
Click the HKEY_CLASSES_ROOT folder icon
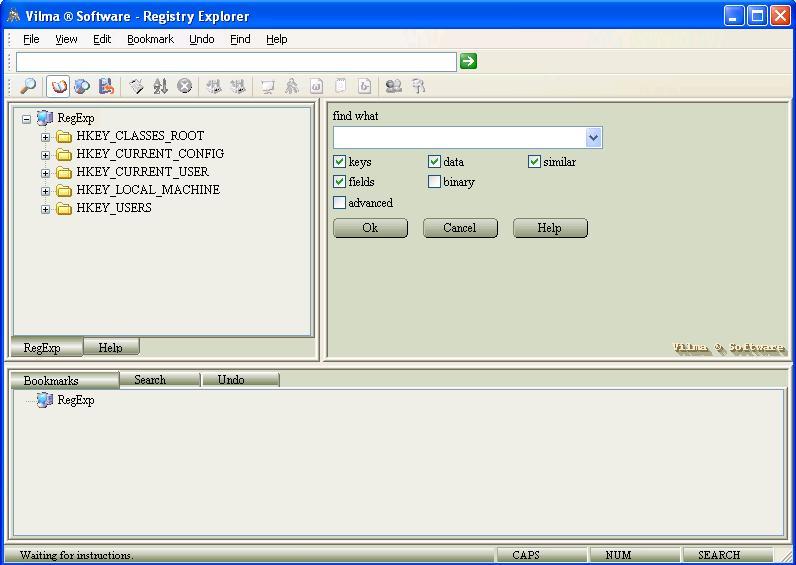click(x=63, y=137)
